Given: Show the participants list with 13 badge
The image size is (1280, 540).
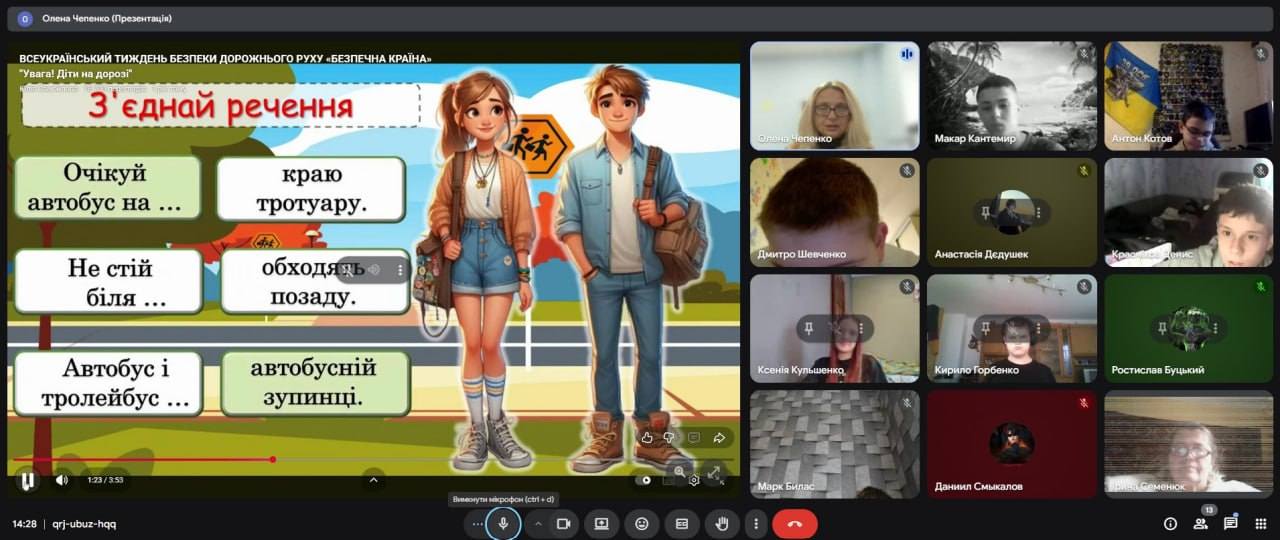Looking at the screenshot, I should [1200, 523].
